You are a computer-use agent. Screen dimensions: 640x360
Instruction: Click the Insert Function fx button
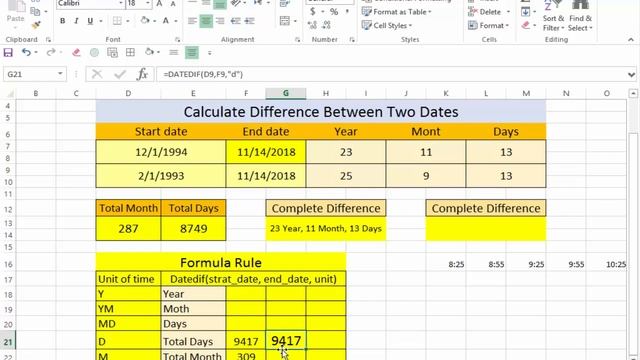[x=142, y=74]
